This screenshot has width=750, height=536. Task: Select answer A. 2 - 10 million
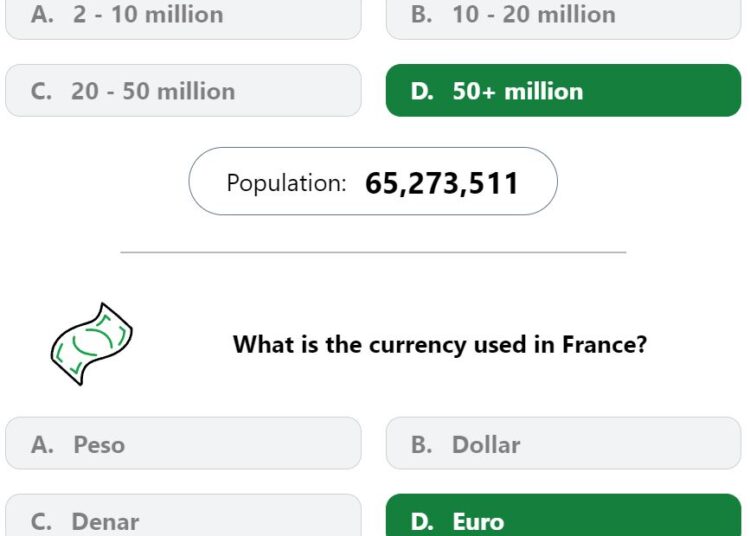(183, 17)
